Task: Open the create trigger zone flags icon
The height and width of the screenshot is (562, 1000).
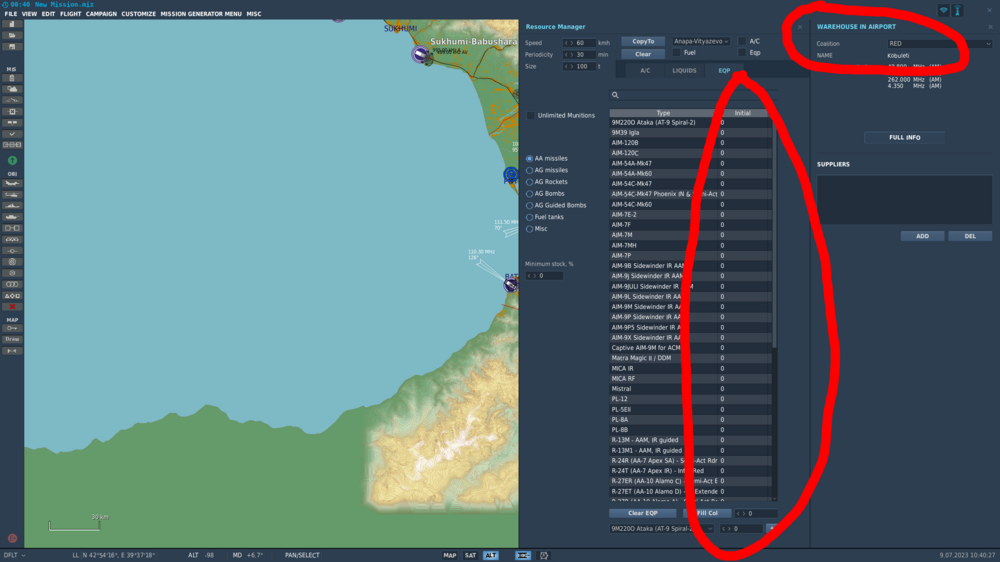Action: point(11,122)
